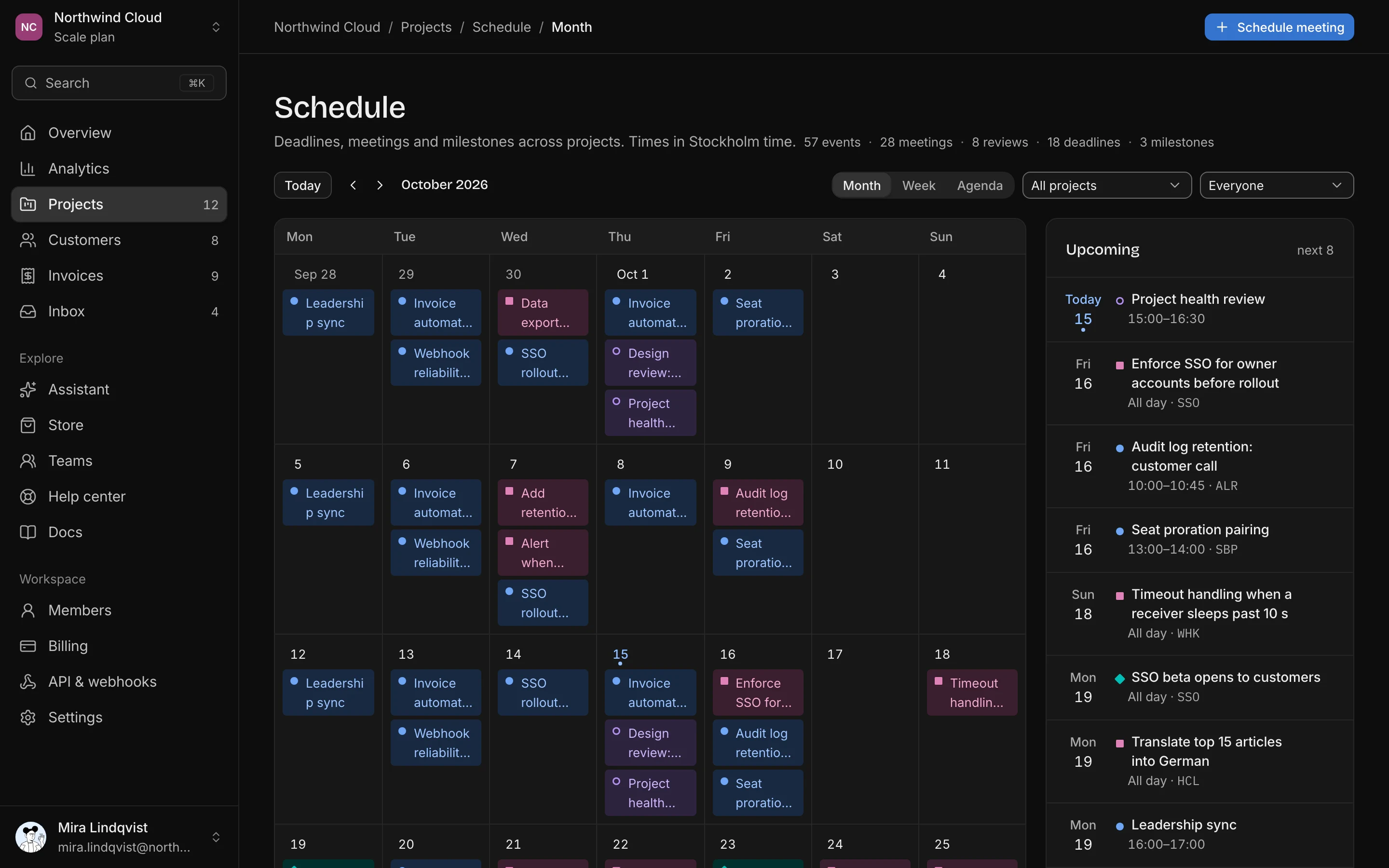Click the Search input field
Viewport: 1389px width, 868px height.
pos(119,83)
